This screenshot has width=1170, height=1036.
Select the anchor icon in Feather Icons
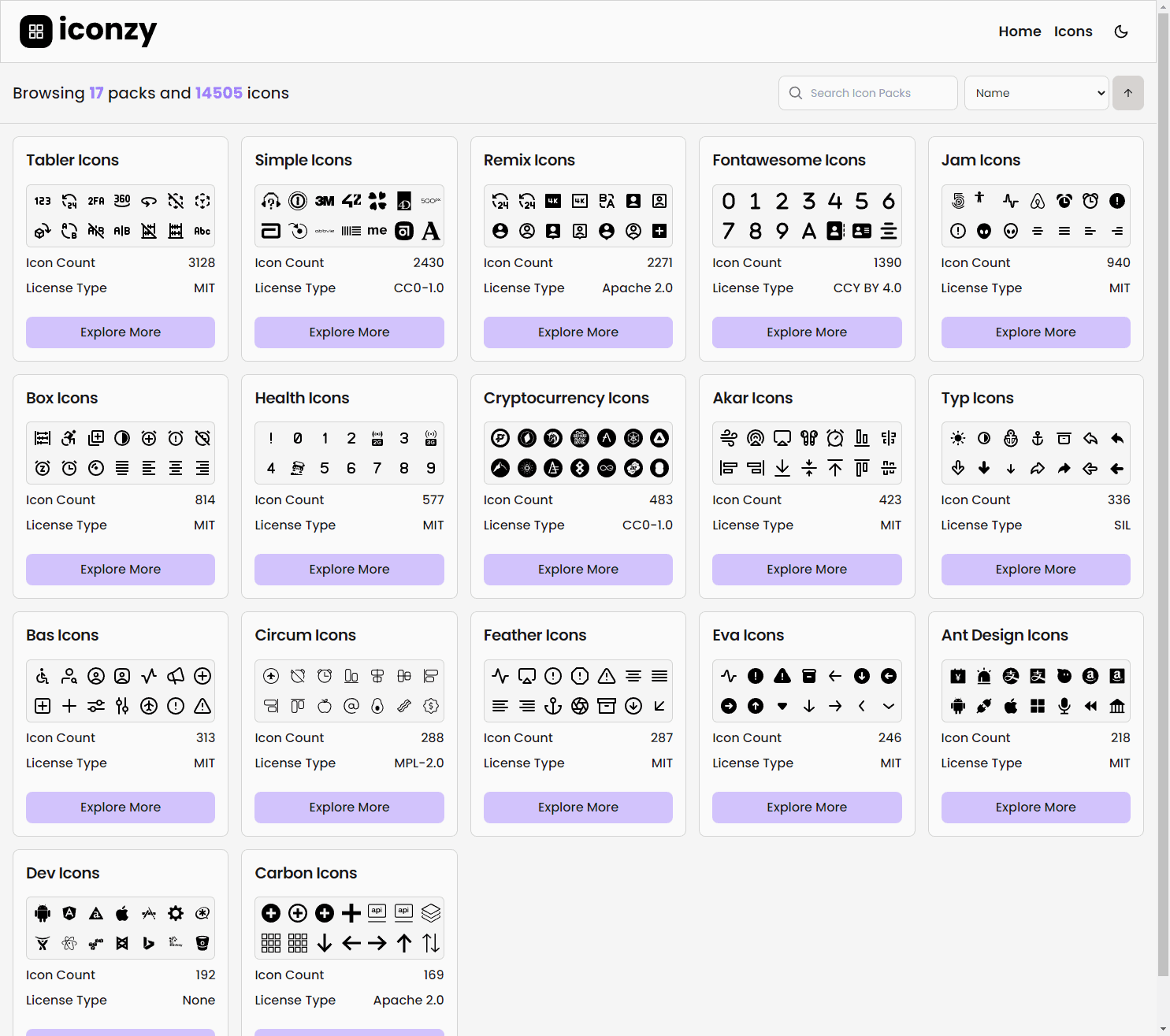pyautogui.click(x=553, y=706)
